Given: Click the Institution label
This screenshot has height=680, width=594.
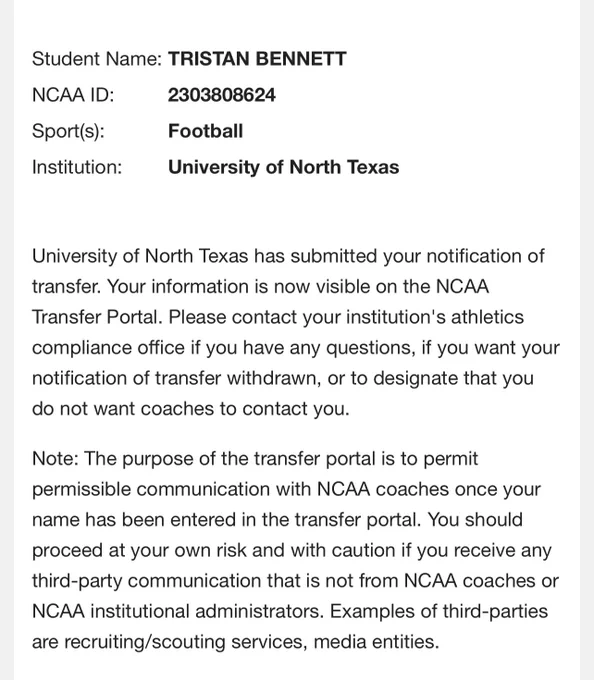Looking at the screenshot, I should [77, 167].
